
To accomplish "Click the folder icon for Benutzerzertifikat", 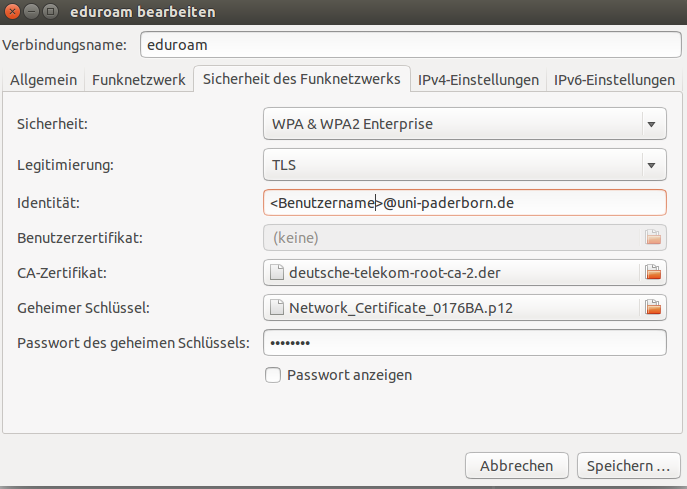I will [x=653, y=237].
